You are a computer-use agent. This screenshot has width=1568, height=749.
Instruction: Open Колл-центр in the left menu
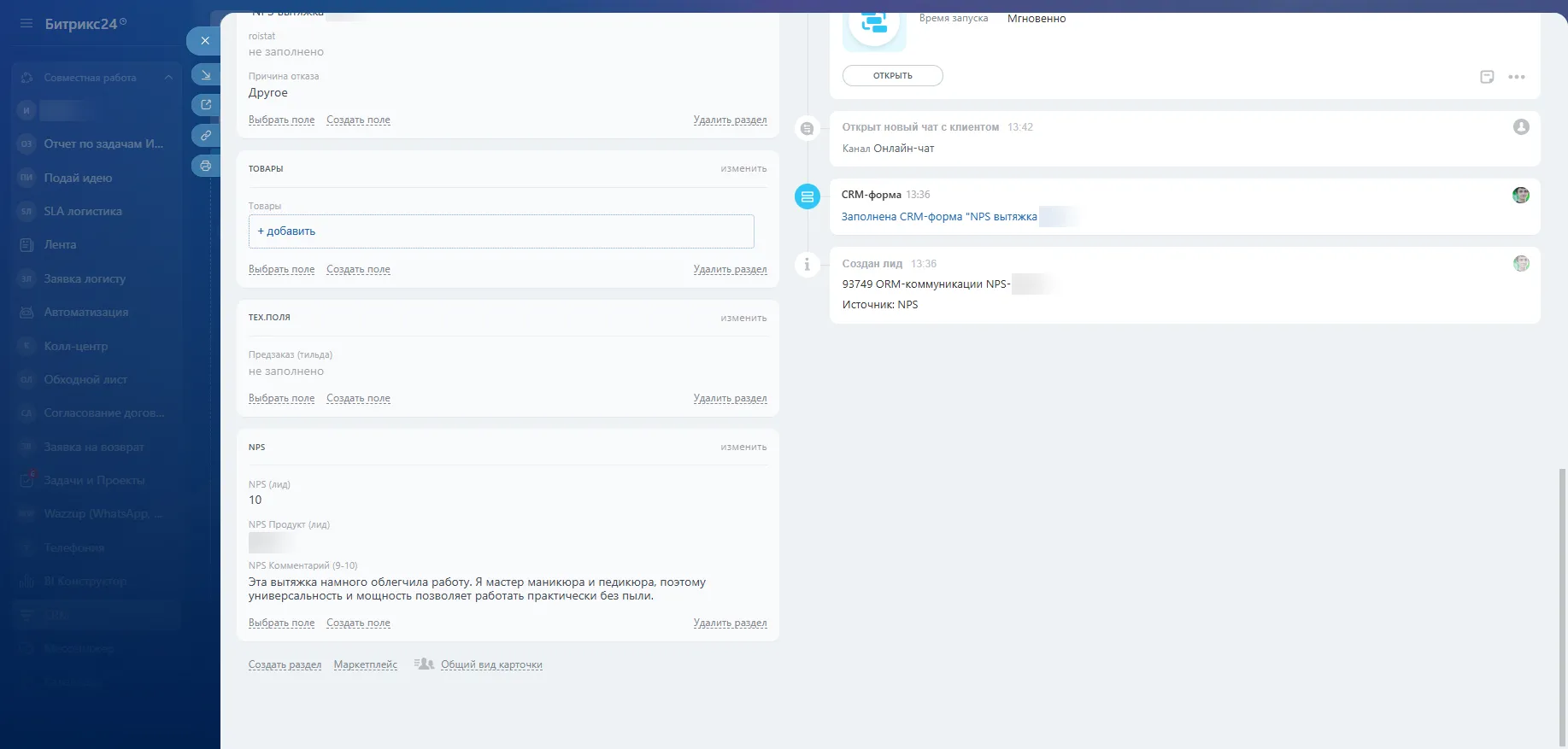(x=76, y=347)
